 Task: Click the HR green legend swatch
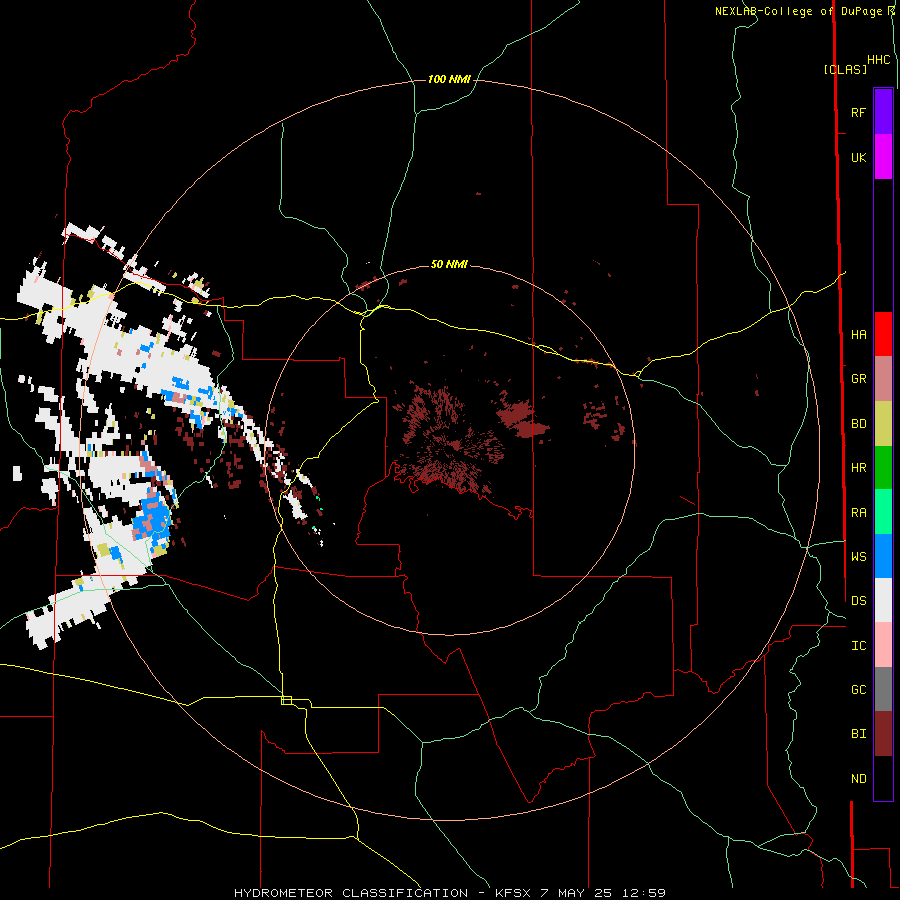[883, 468]
